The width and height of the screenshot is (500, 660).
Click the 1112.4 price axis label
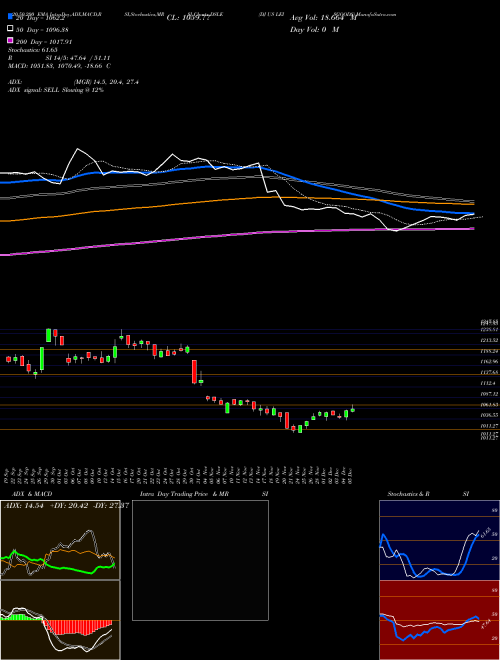click(490, 383)
